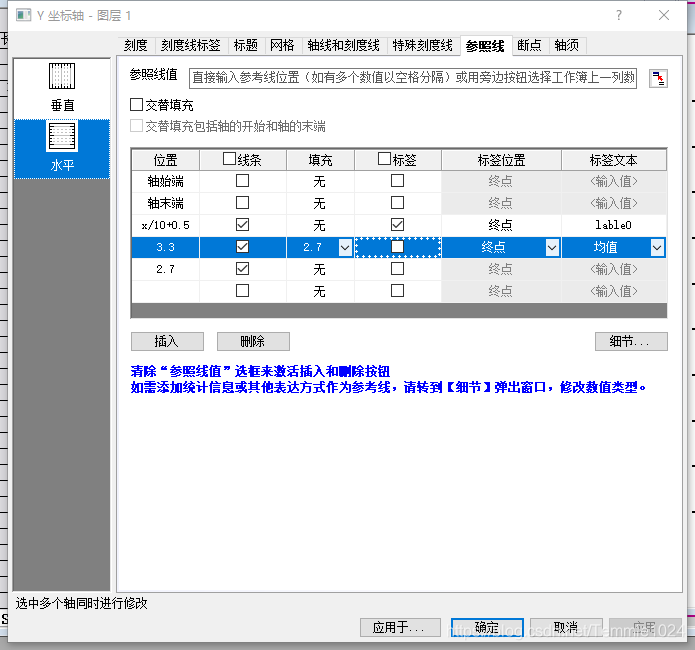Open the 网格 tab
This screenshot has height=650, width=695.
(282, 45)
